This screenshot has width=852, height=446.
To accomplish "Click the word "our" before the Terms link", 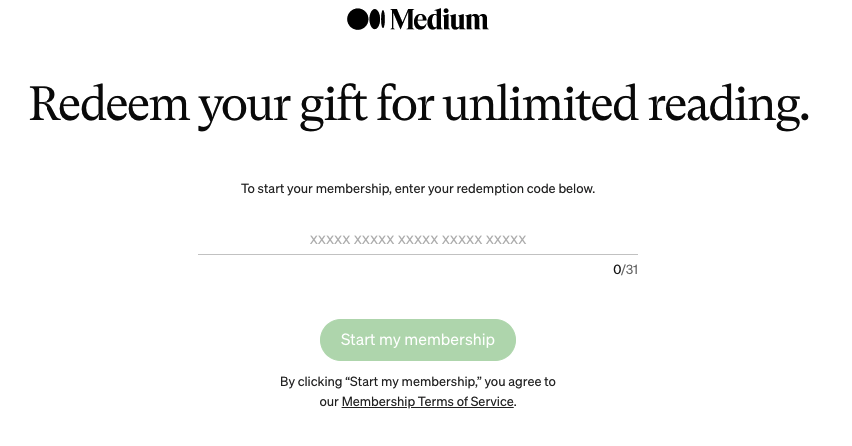I will click(329, 402).
